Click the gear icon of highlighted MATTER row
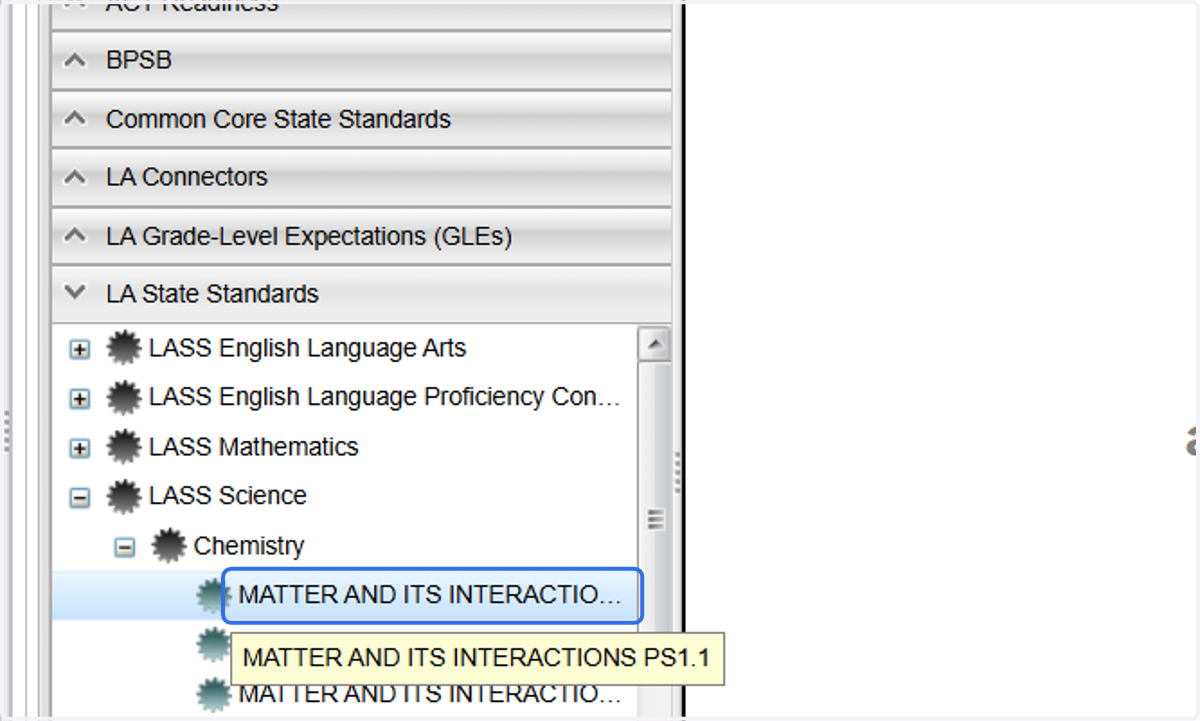 [x=211, y=596]
